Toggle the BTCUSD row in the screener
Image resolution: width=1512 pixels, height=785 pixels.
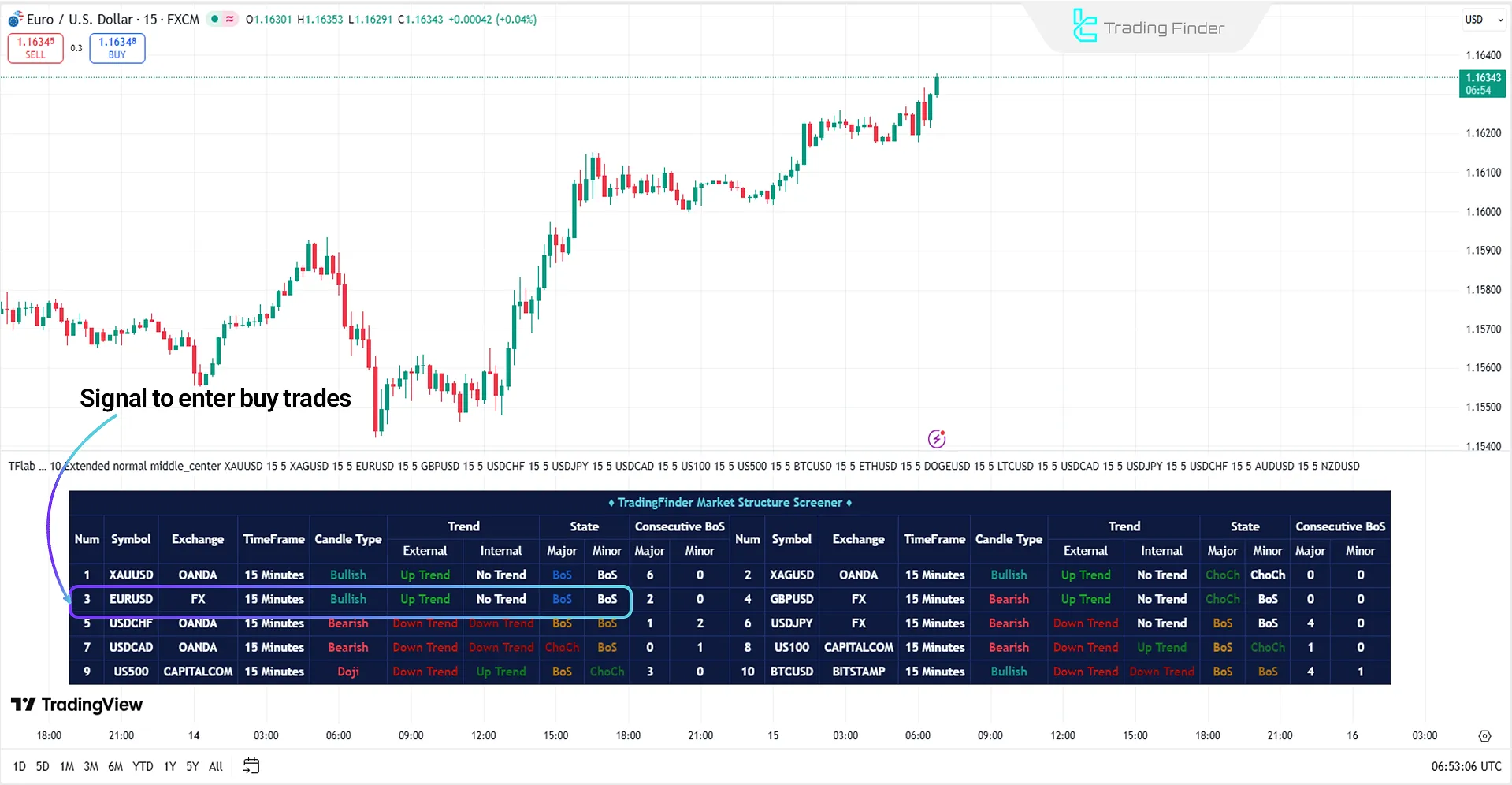coord(792,672)
